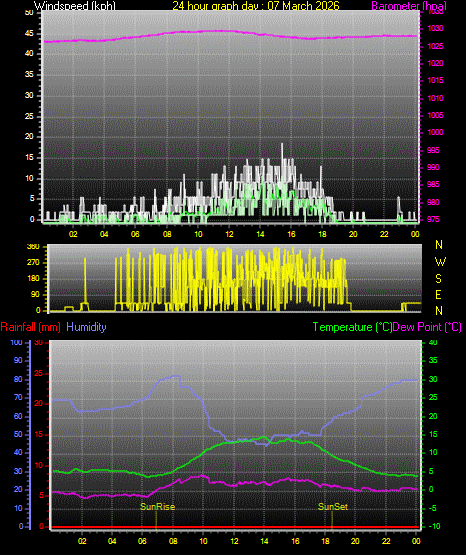Click the '24 hour graph day : 07 March 2026' title
Viewport: 466px width, 555px height.
pos(256,6)
